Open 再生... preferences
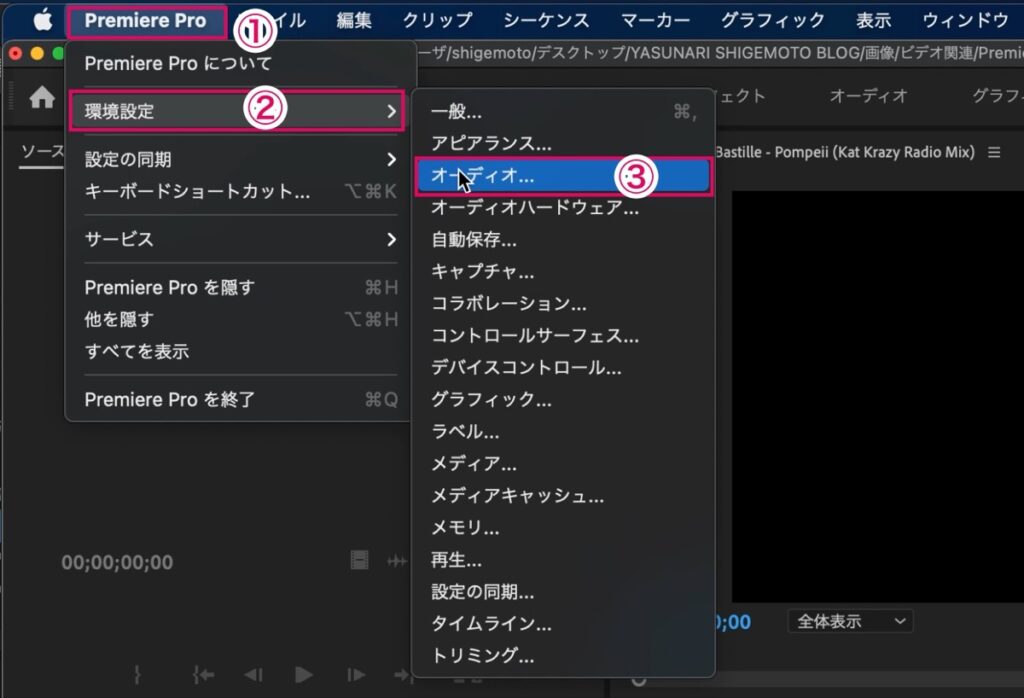This screenshot has height=698, width=1024. coord(564,560)
